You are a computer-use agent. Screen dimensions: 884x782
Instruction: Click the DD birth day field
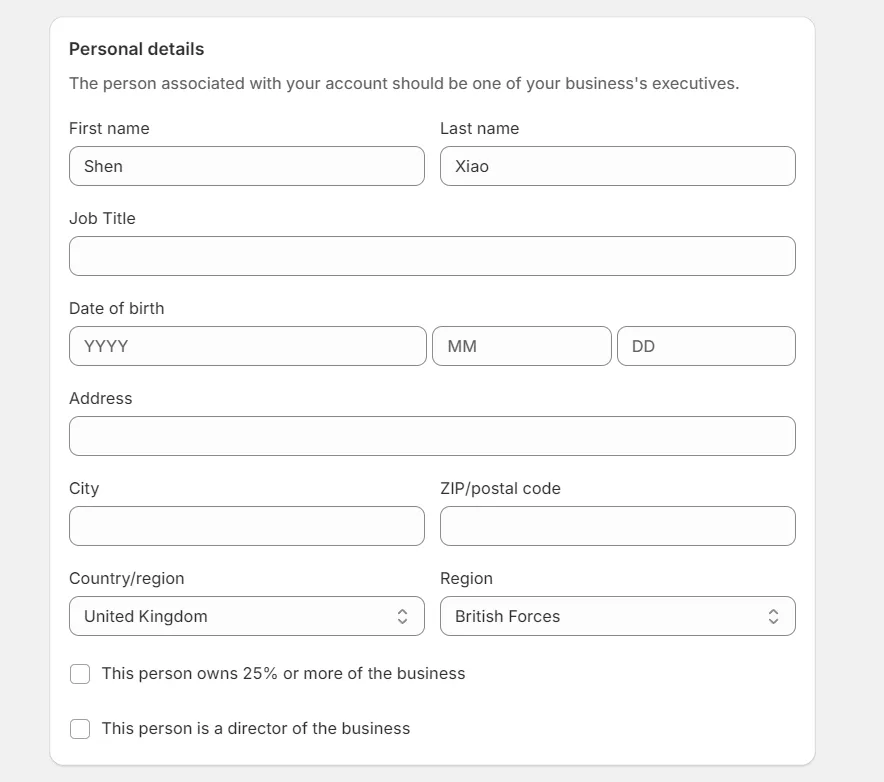pos(706,346)
